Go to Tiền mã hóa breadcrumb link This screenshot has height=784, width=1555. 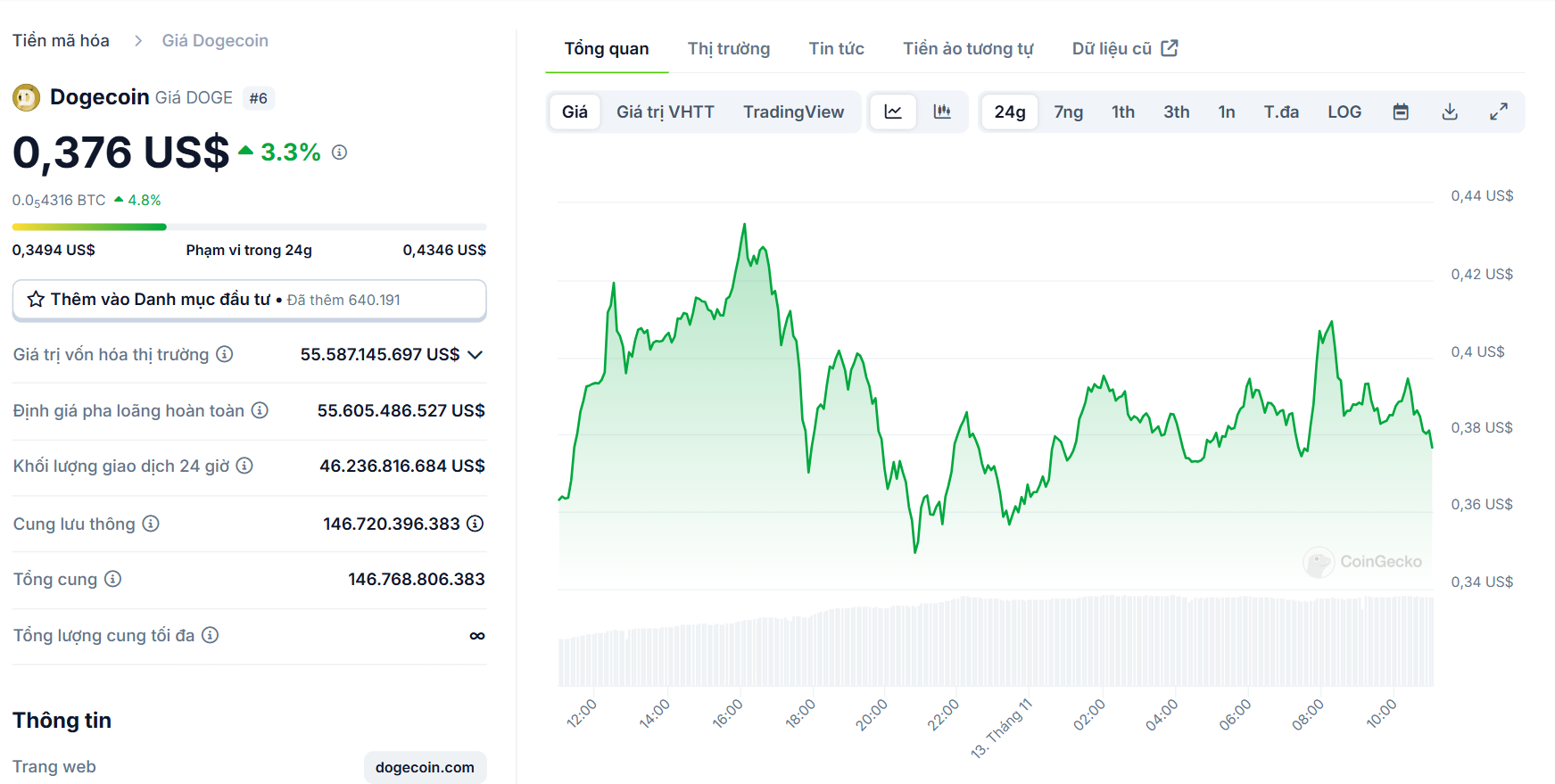61,41
